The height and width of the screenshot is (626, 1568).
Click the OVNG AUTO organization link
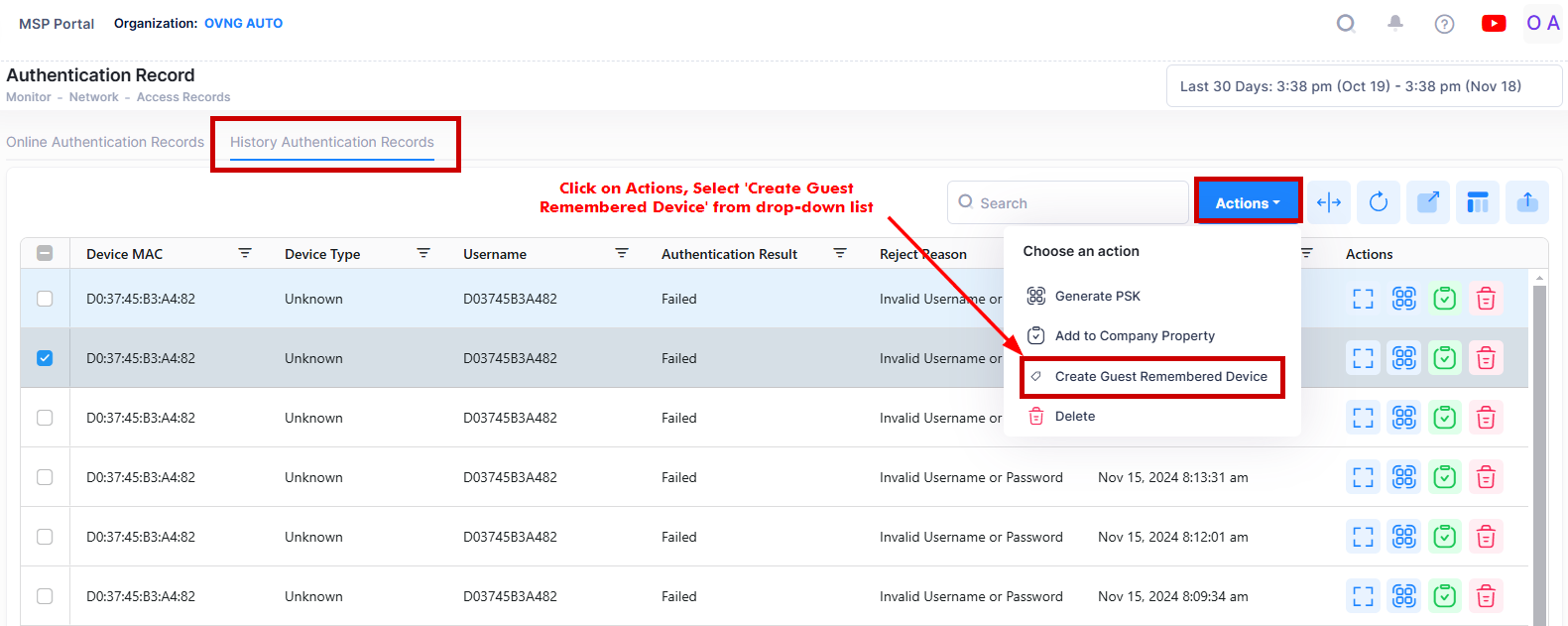[x=243, y=23]
